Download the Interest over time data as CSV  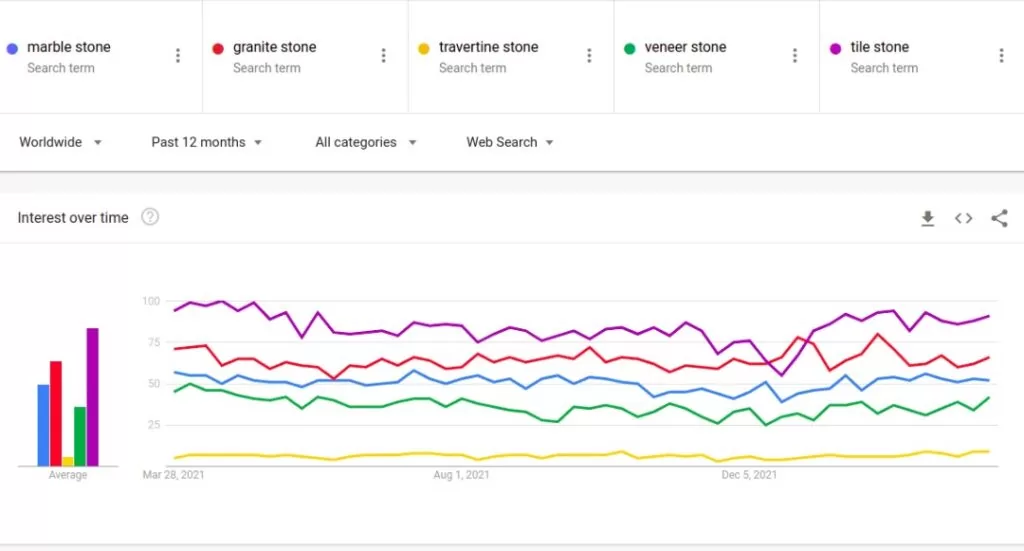927,218
